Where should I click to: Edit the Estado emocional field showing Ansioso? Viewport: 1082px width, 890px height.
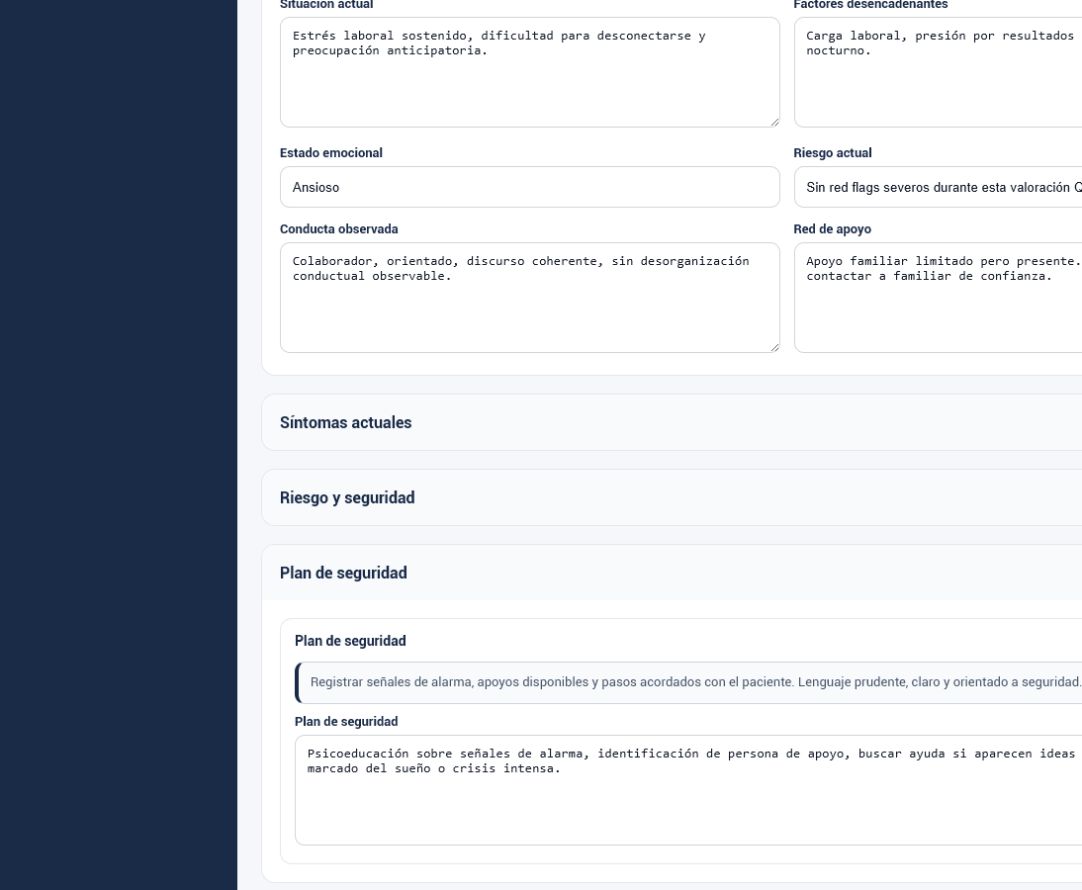point(530,187)
